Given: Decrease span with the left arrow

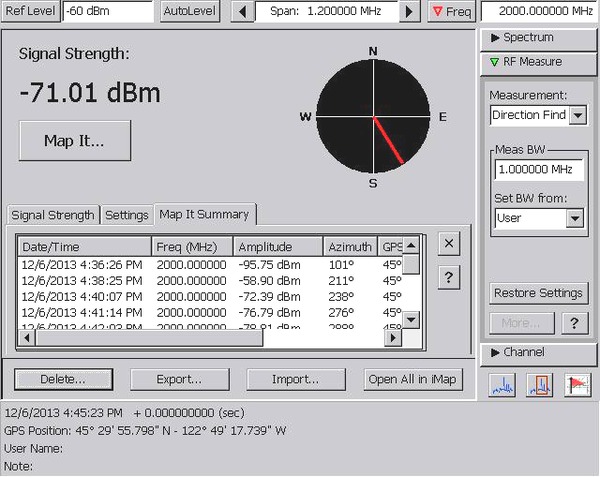Looking at the screenshot, I should pyautogui.click(x=241, y=12).
